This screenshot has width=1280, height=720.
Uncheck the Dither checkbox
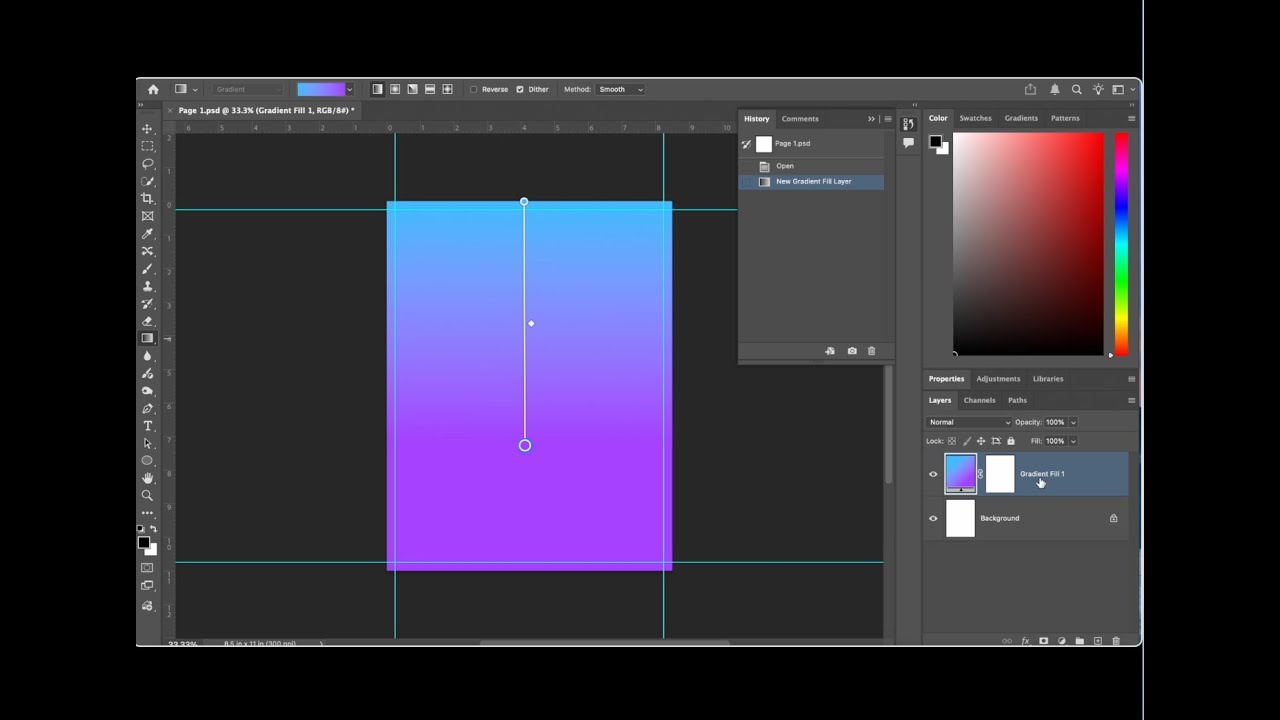pyautogui.click(x=520, y=89)
